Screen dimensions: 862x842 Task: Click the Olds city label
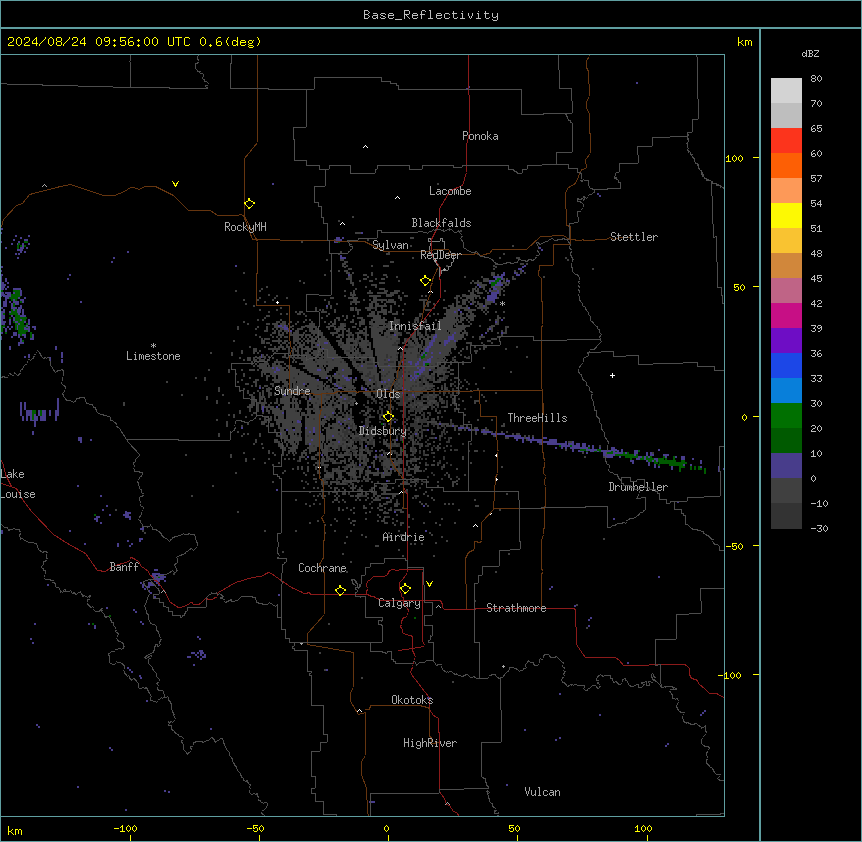pyautogui.click(x=388, y=394)
